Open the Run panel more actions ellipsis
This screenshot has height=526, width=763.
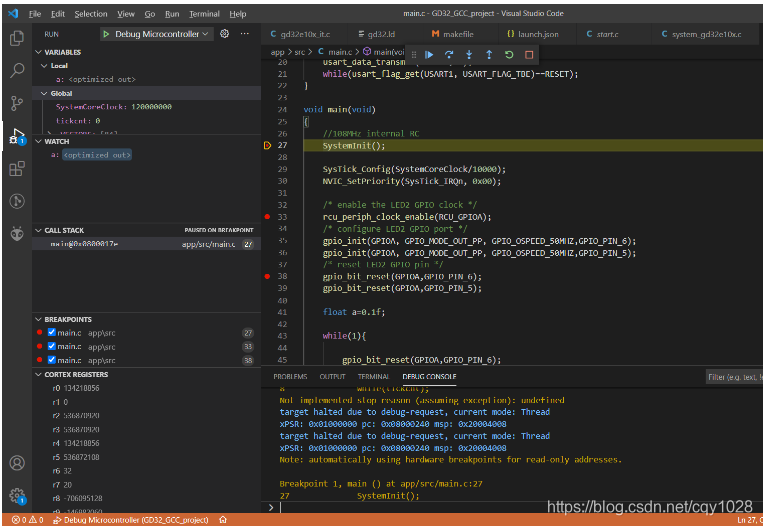245,34
